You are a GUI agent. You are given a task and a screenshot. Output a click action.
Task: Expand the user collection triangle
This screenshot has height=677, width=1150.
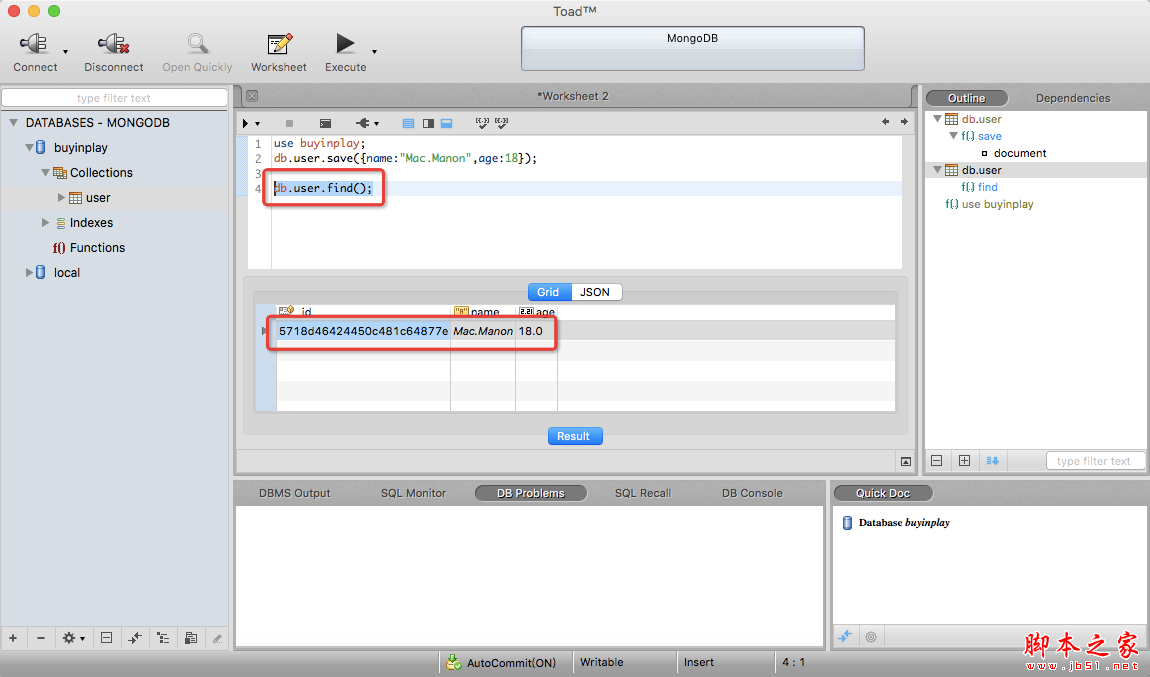point(62,197)
